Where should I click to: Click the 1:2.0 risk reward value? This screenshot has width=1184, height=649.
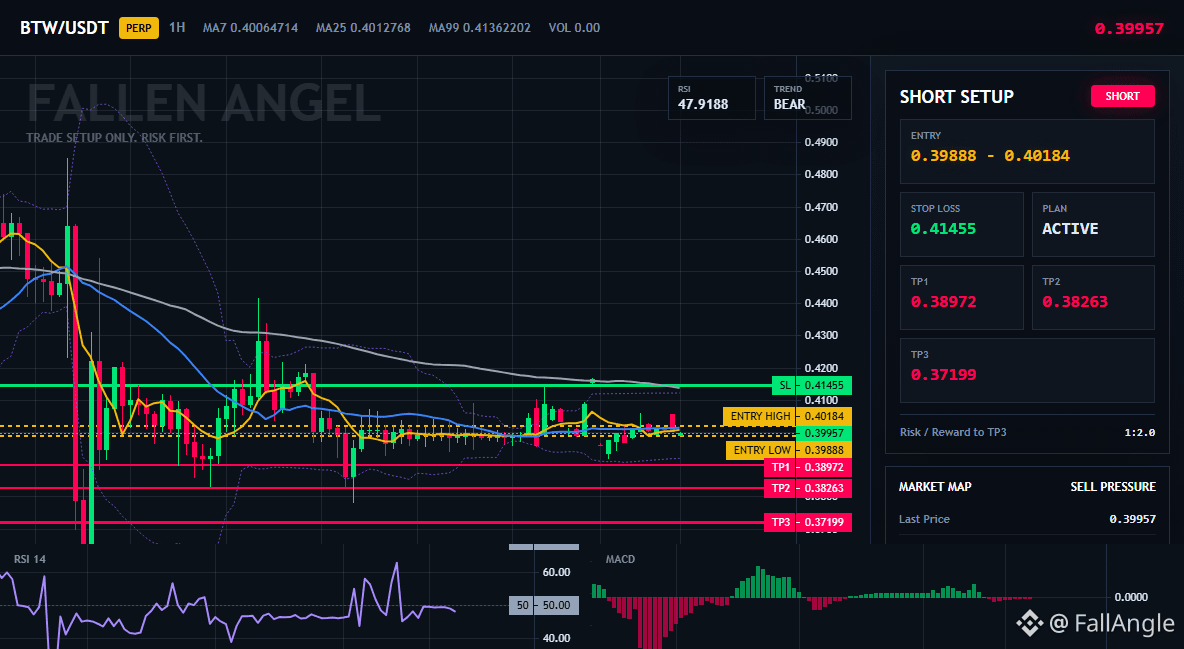(x=1139, y=432)
